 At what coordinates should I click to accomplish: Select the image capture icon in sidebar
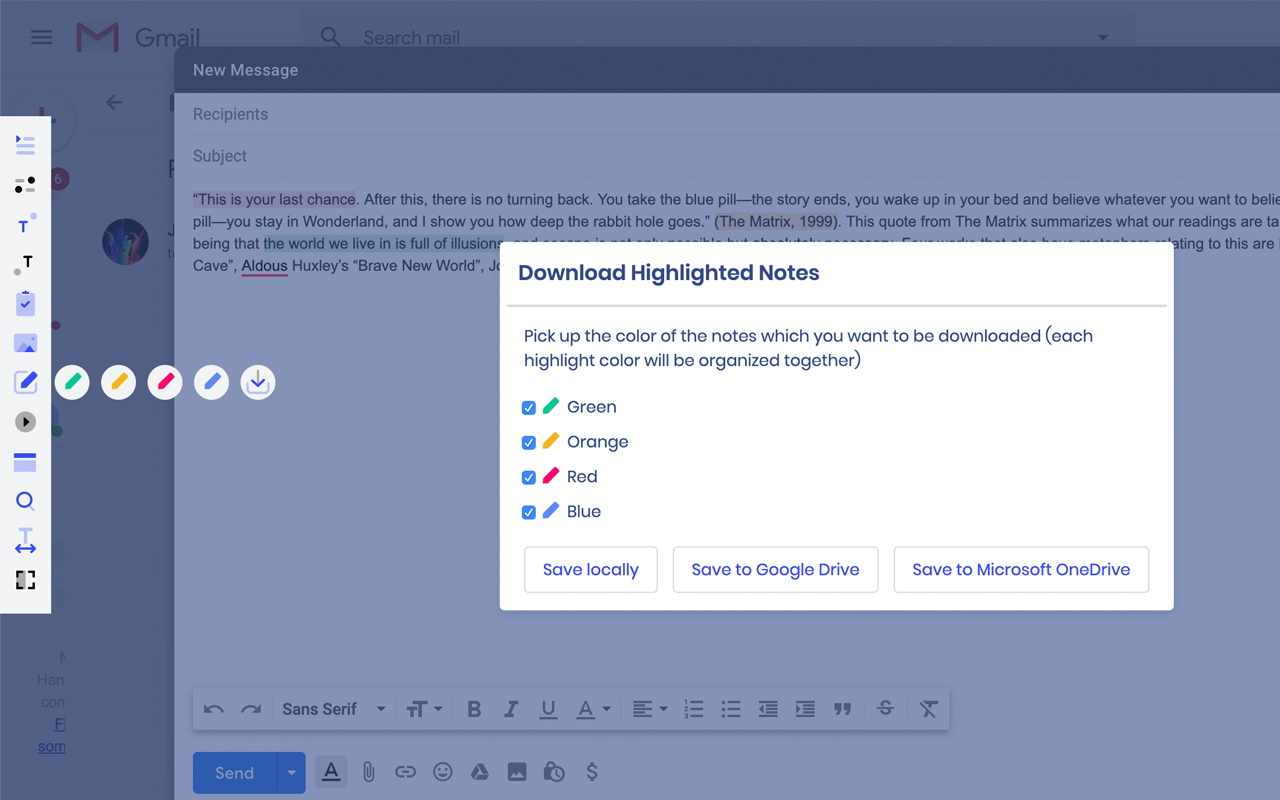point(25,343)
